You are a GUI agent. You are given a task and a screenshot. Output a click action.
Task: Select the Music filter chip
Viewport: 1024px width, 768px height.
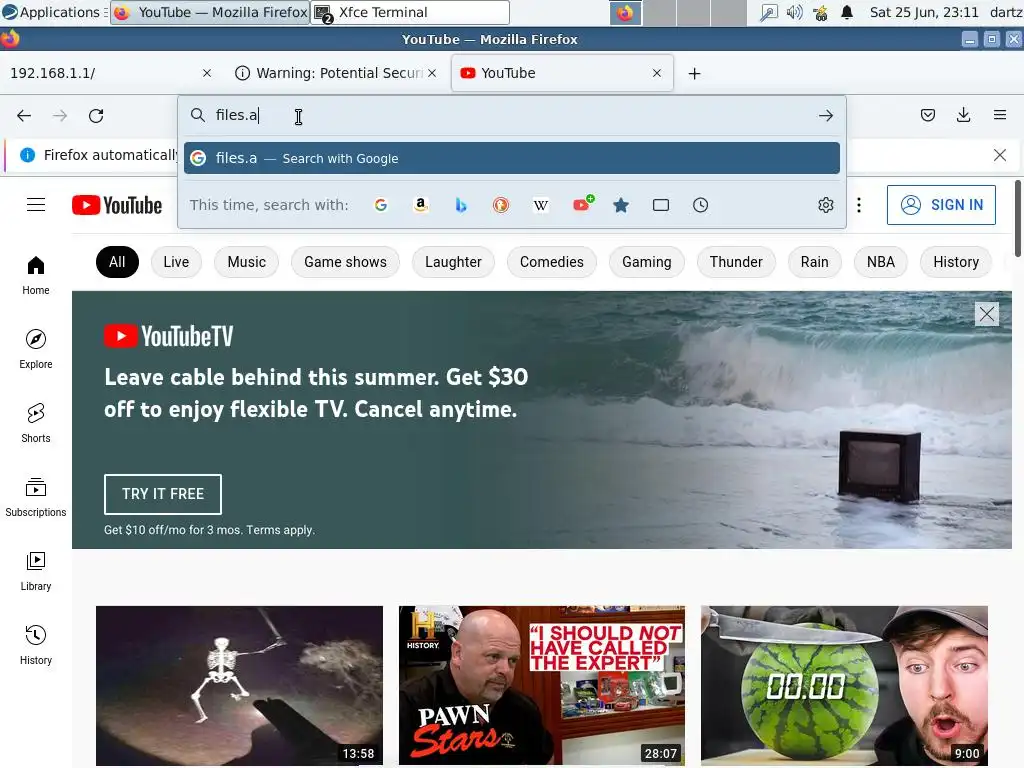[x=247, y=262]
